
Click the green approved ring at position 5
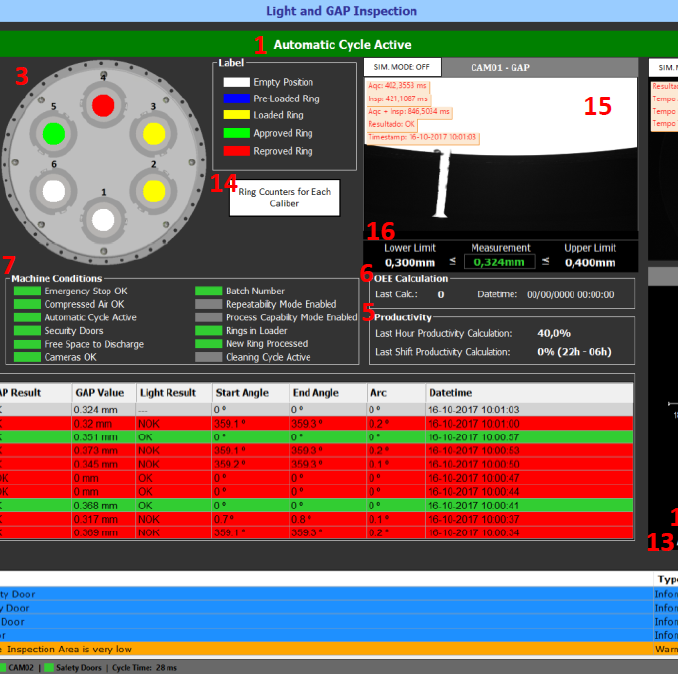coord(54,133)
